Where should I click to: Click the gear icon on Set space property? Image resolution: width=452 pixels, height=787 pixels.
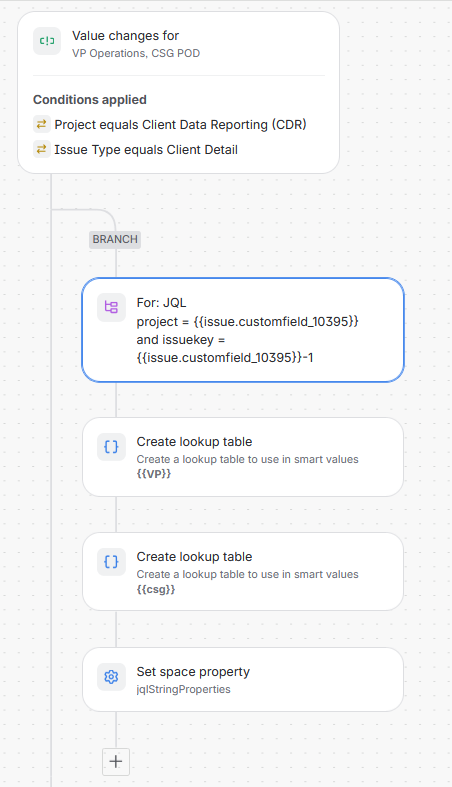111,677
